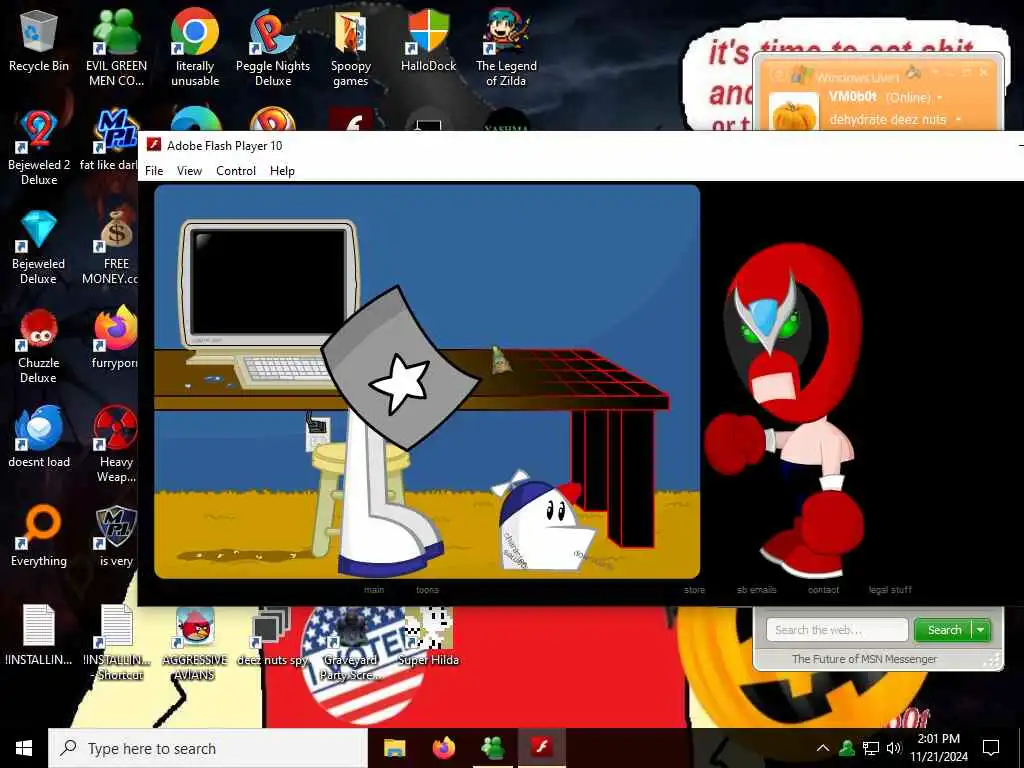Image resolution: width=1024 pixels, height=768 pixels.
Task: Open the notifications action center icon
Action: click(x=991, y=748)
